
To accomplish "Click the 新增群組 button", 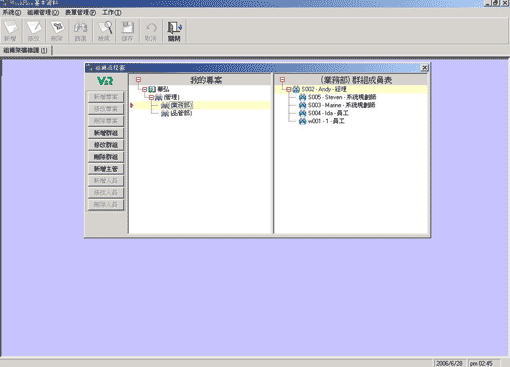I will pos(106,133).
